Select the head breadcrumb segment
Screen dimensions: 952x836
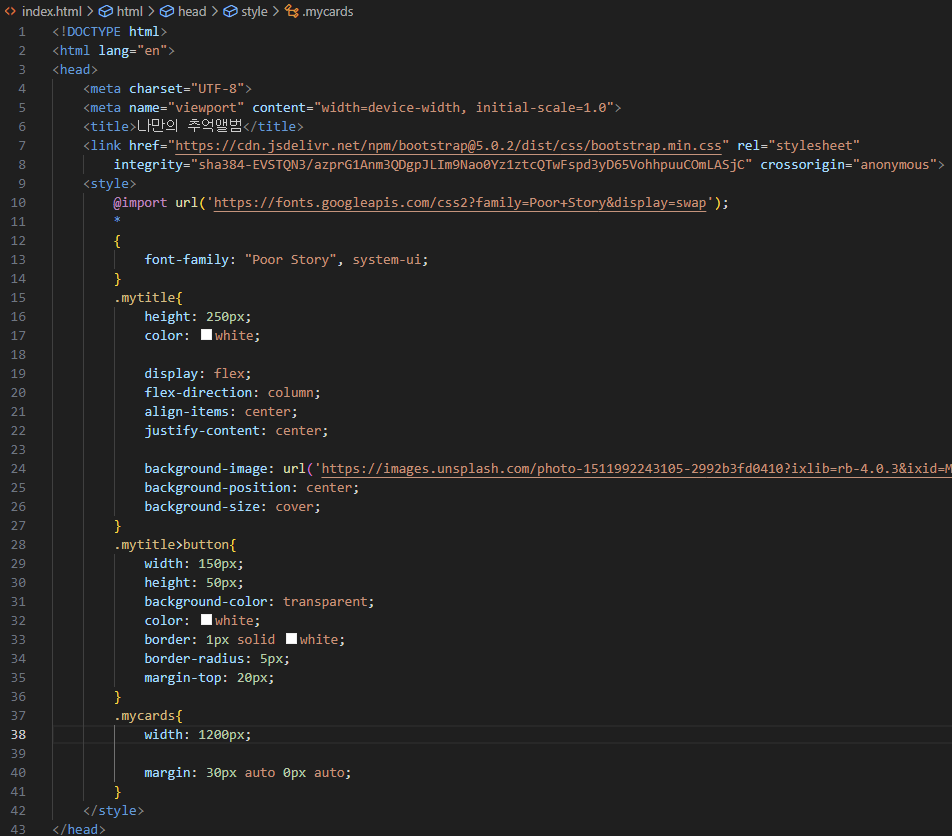coord(192,12)
